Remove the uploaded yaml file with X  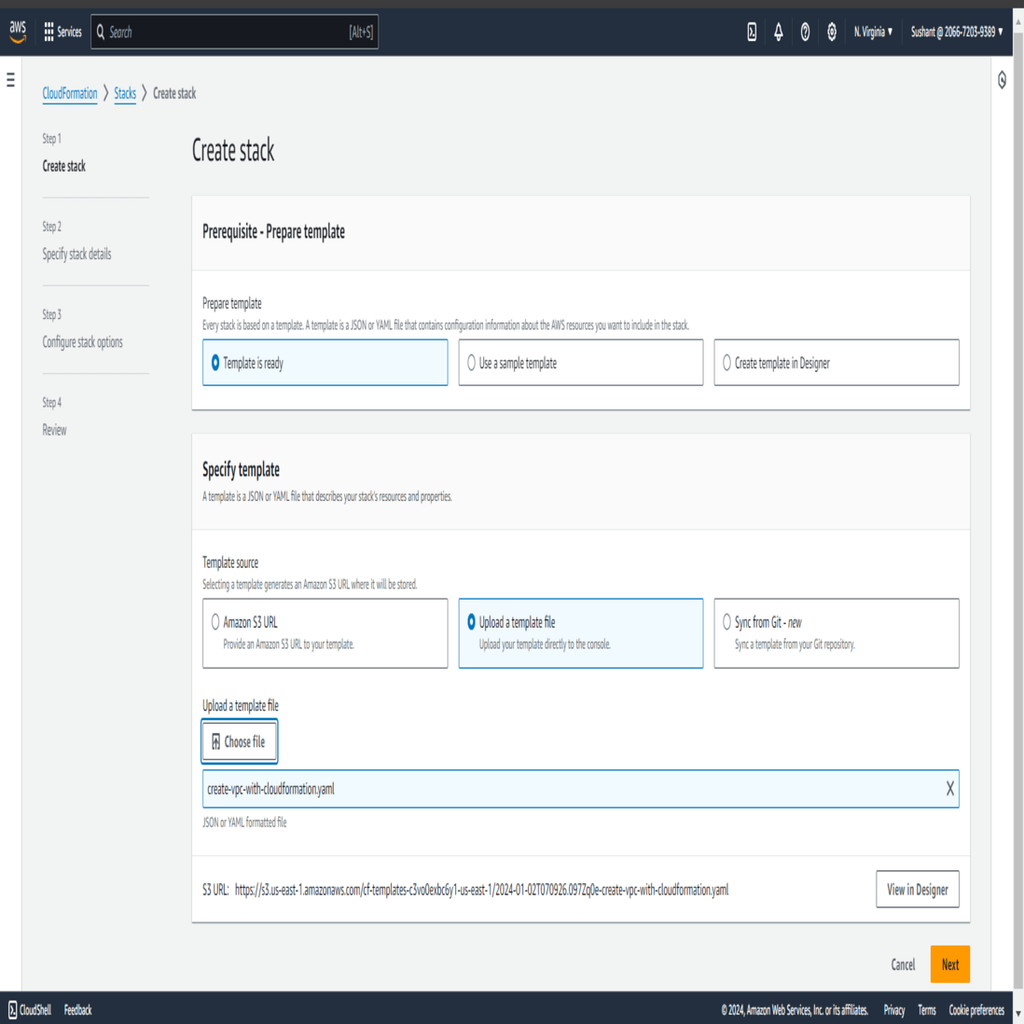[950, 788]
